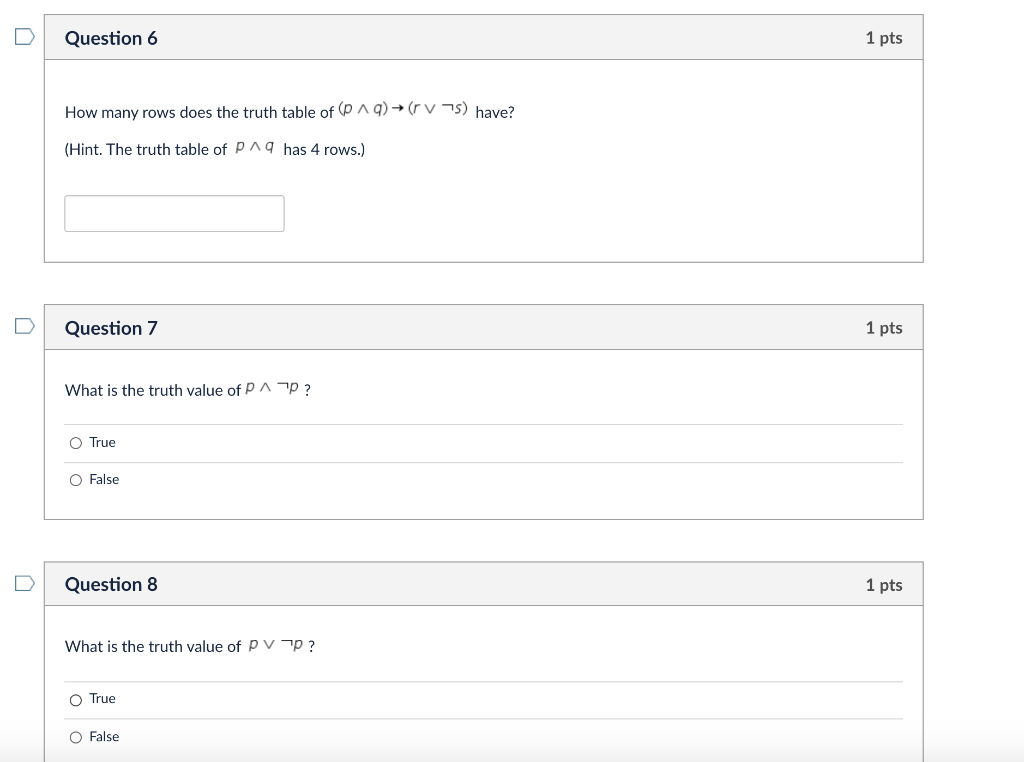Click the Question 7 heading
The image size is (1024, 762).
(x=111, y=328)
